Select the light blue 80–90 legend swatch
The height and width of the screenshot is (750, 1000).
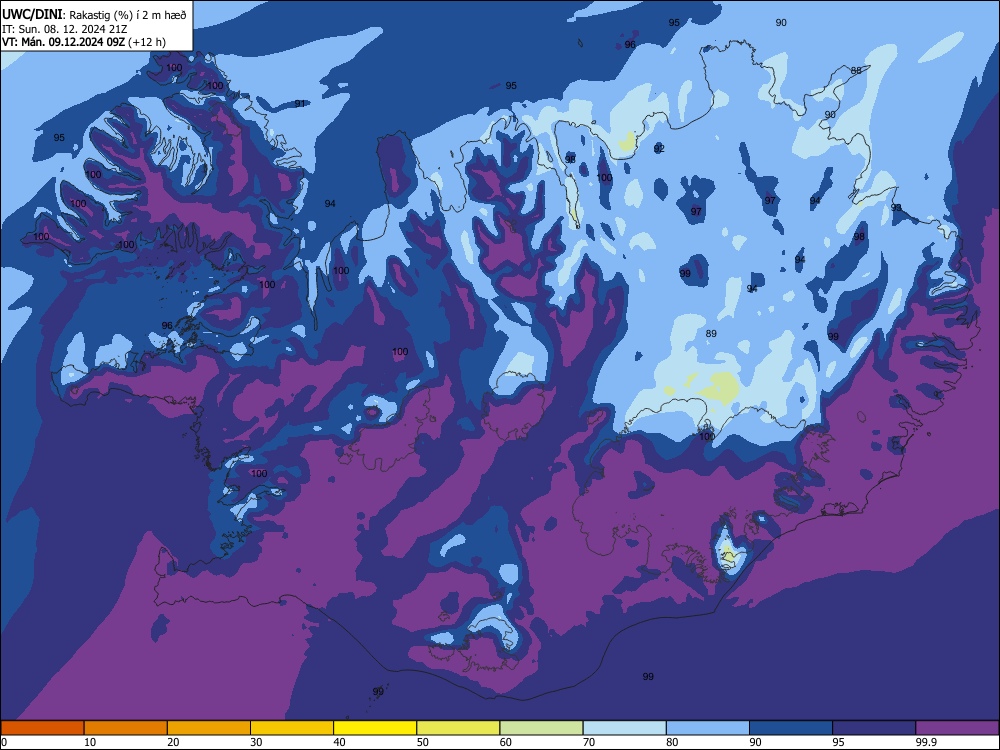[x=708, y=728]
